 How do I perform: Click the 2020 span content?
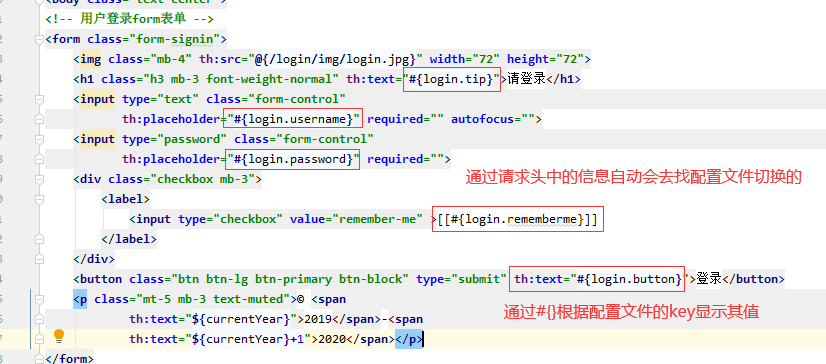(332, 339)
